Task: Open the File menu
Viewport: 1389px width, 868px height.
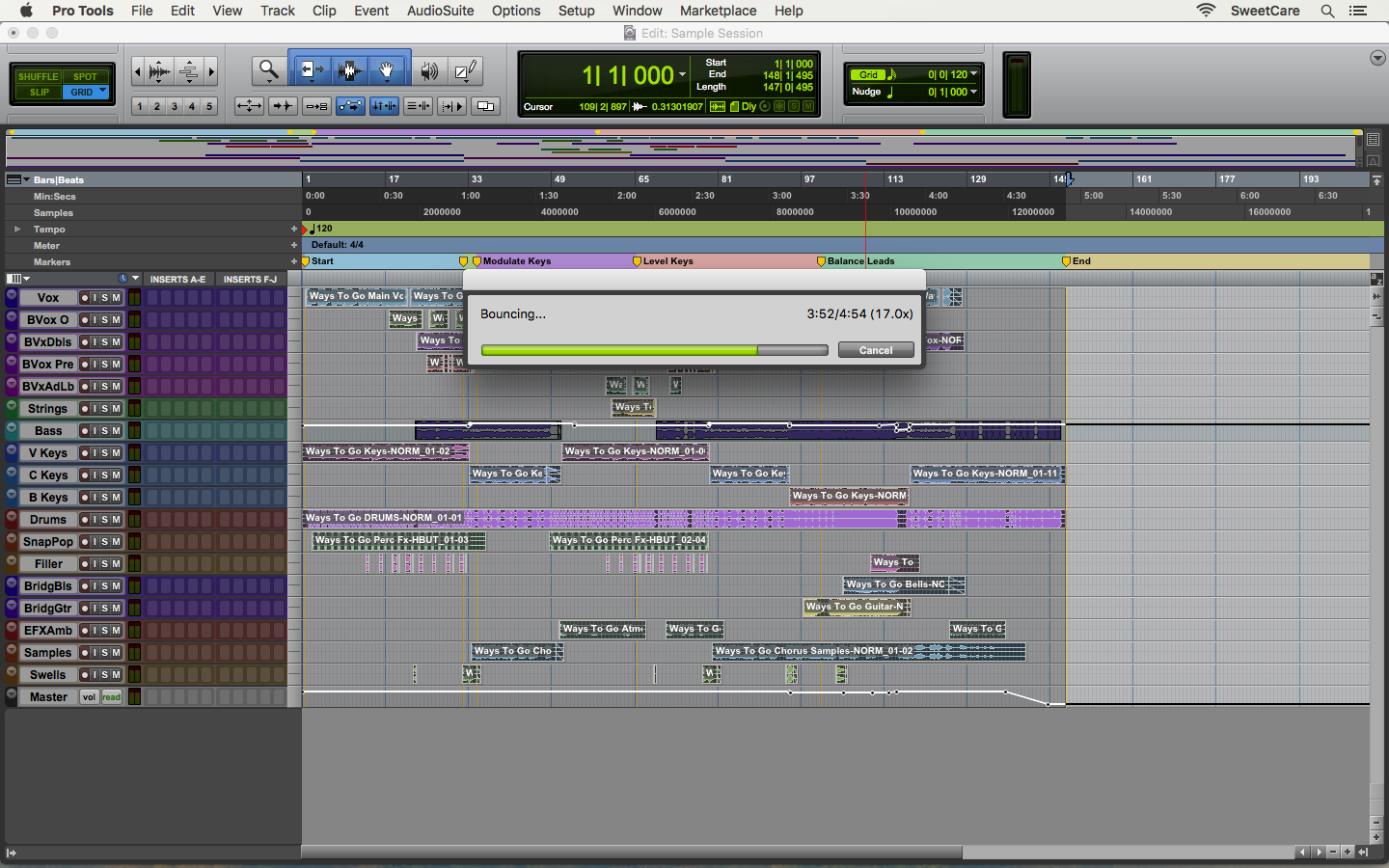Action: [x=142, y=11]
